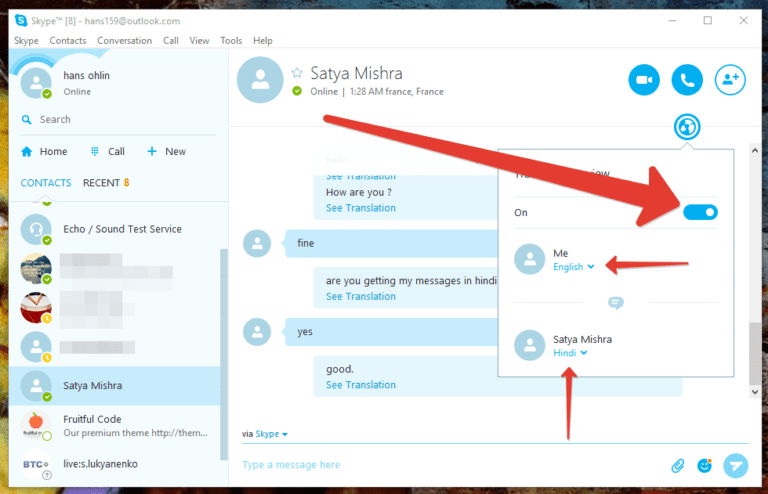Open the Help menu

263,41
